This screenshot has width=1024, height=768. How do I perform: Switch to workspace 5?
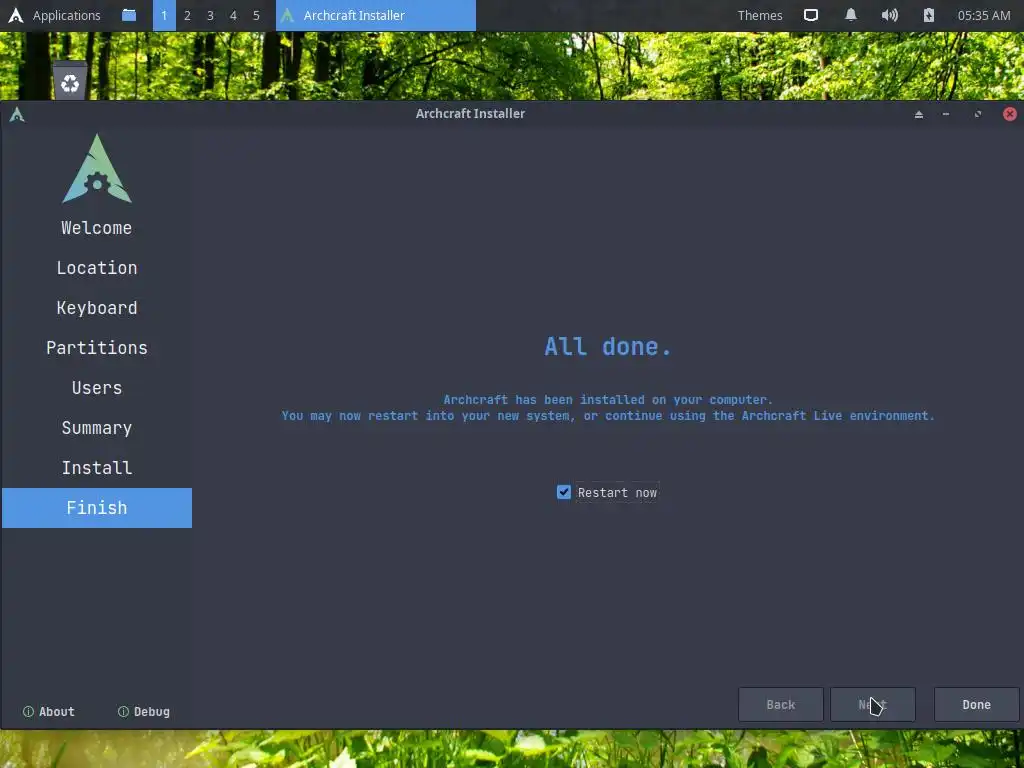[256, 15]
